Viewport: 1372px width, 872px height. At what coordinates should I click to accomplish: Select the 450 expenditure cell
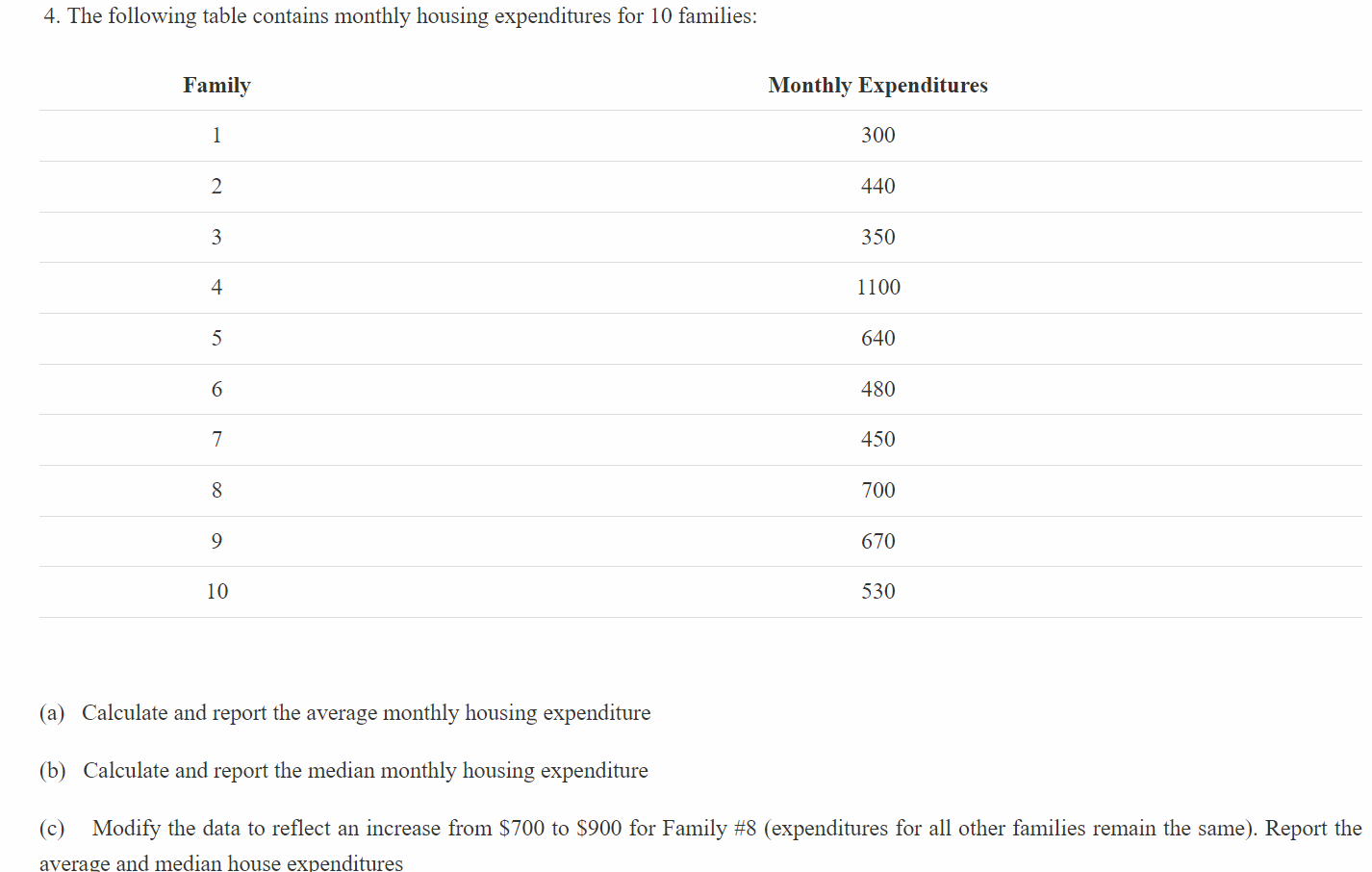(x=877, y=440)
